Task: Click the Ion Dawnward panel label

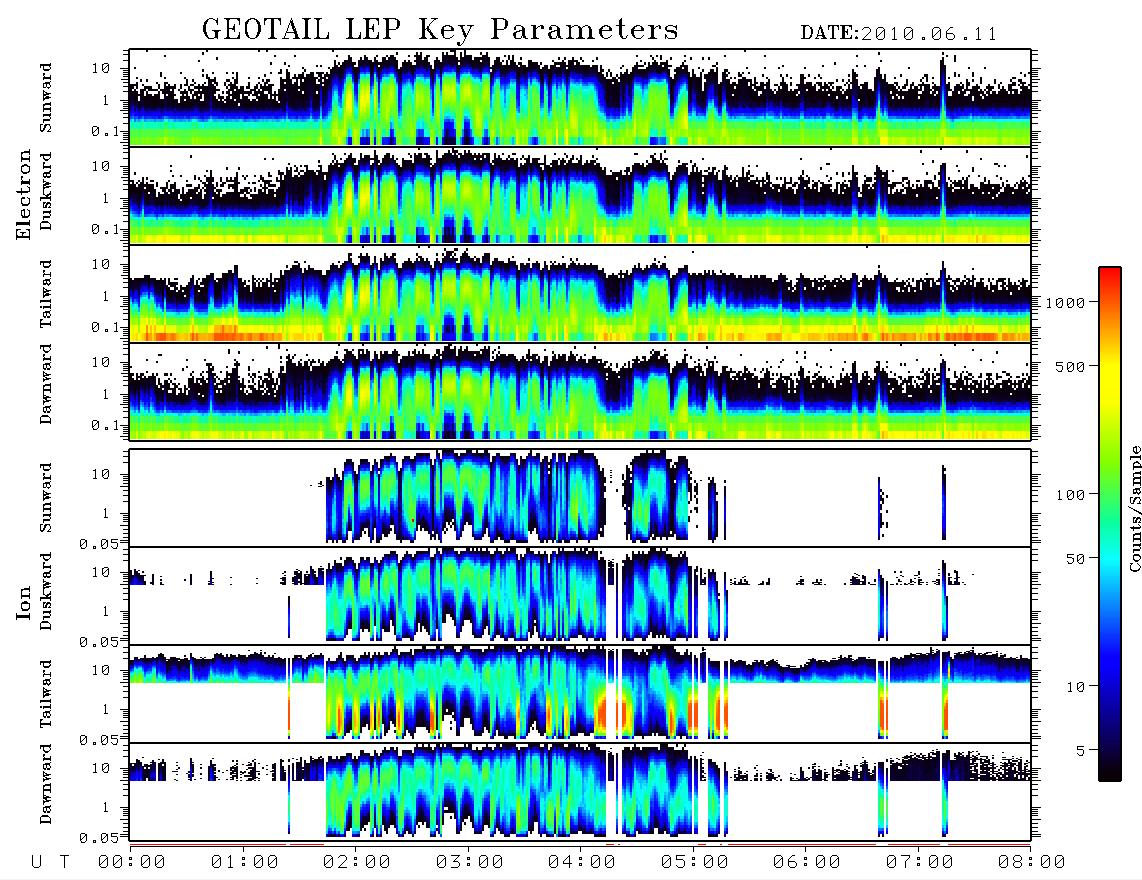Action: click(46, 784)
